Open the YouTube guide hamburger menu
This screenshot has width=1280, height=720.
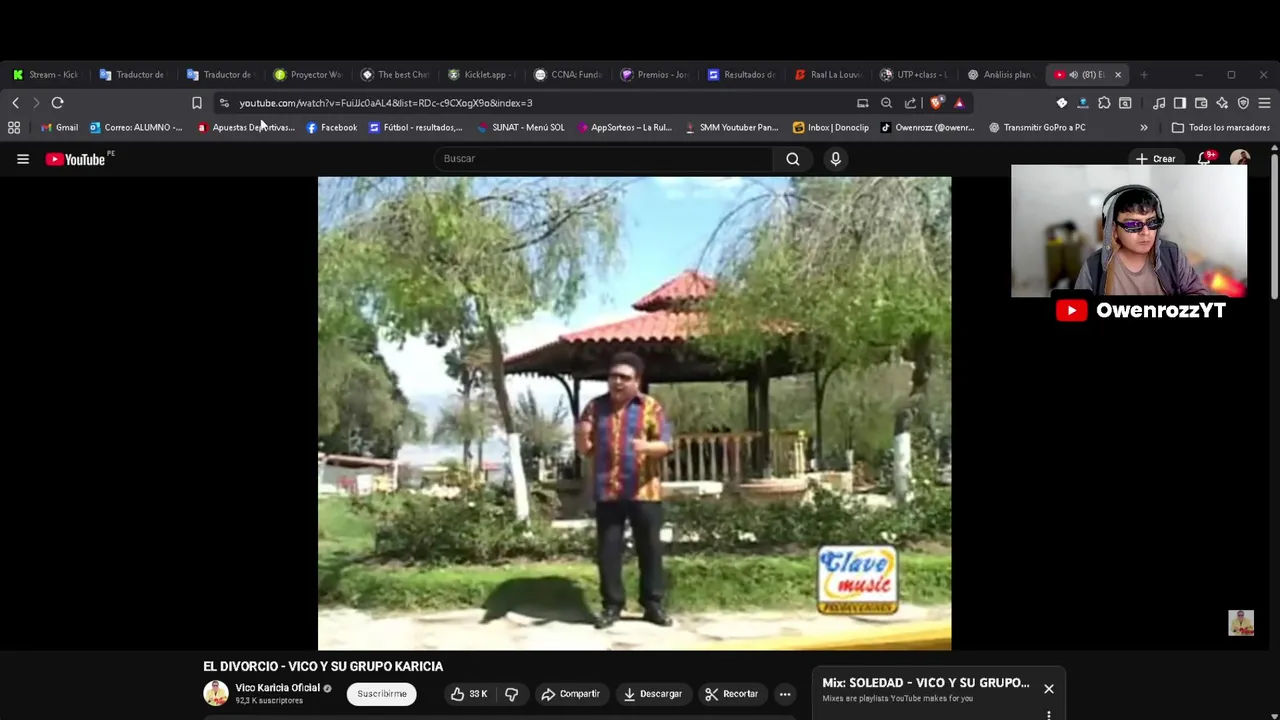pos(22,159)
